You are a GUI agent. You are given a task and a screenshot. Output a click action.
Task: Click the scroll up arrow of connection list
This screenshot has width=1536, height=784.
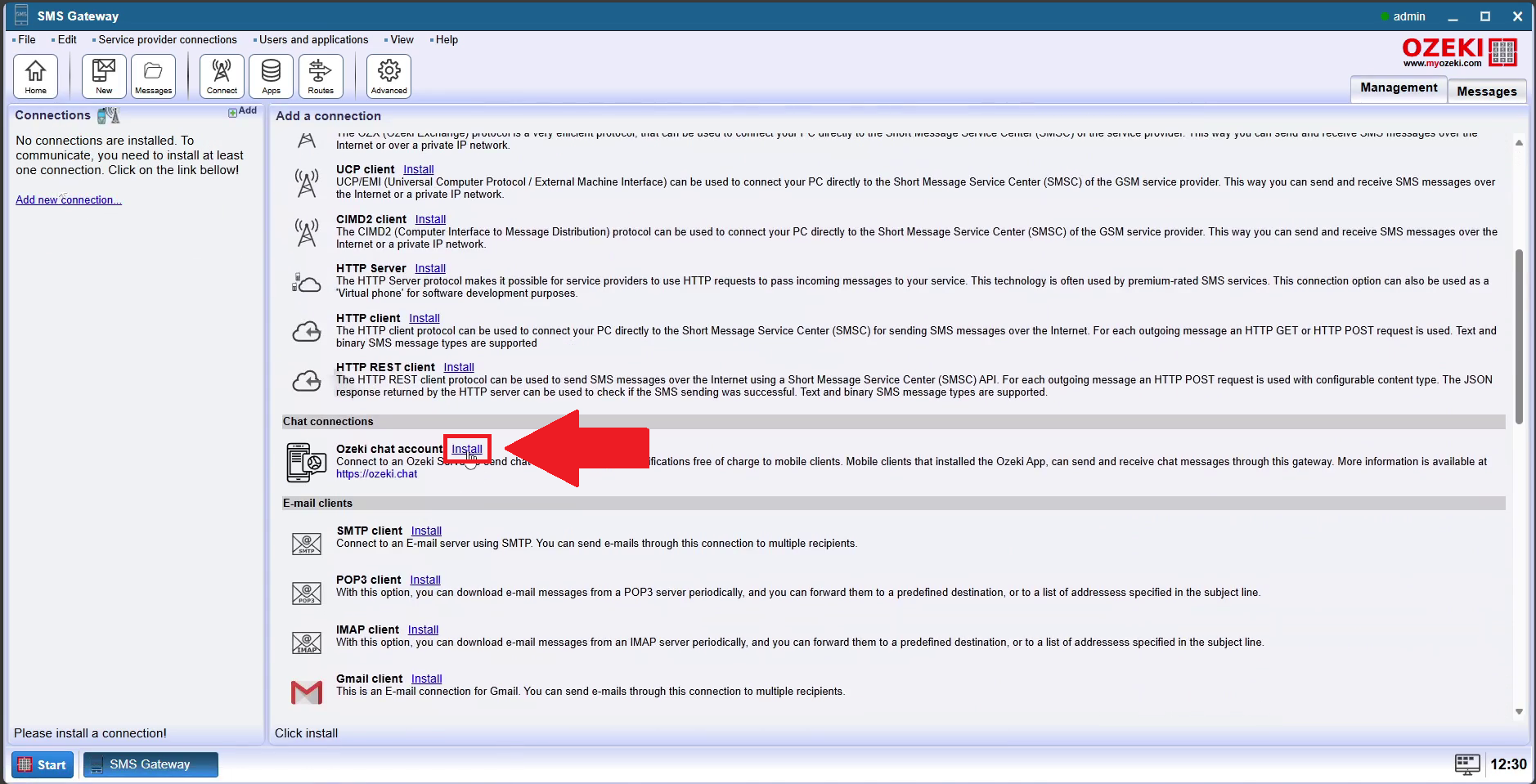click(x=1519, y=143)
